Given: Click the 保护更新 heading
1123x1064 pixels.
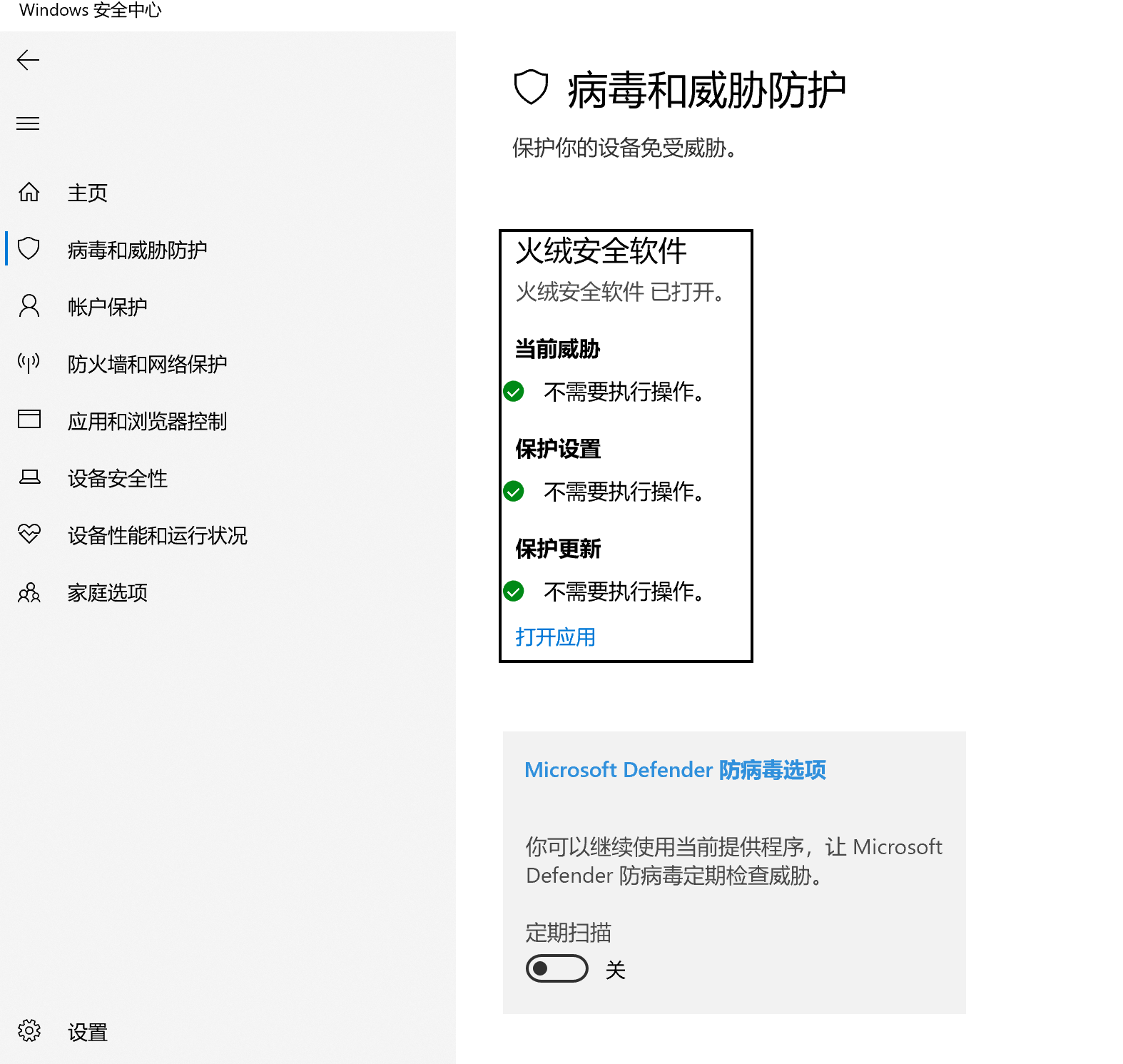Looking at the screenshot, I should [558, 549].
